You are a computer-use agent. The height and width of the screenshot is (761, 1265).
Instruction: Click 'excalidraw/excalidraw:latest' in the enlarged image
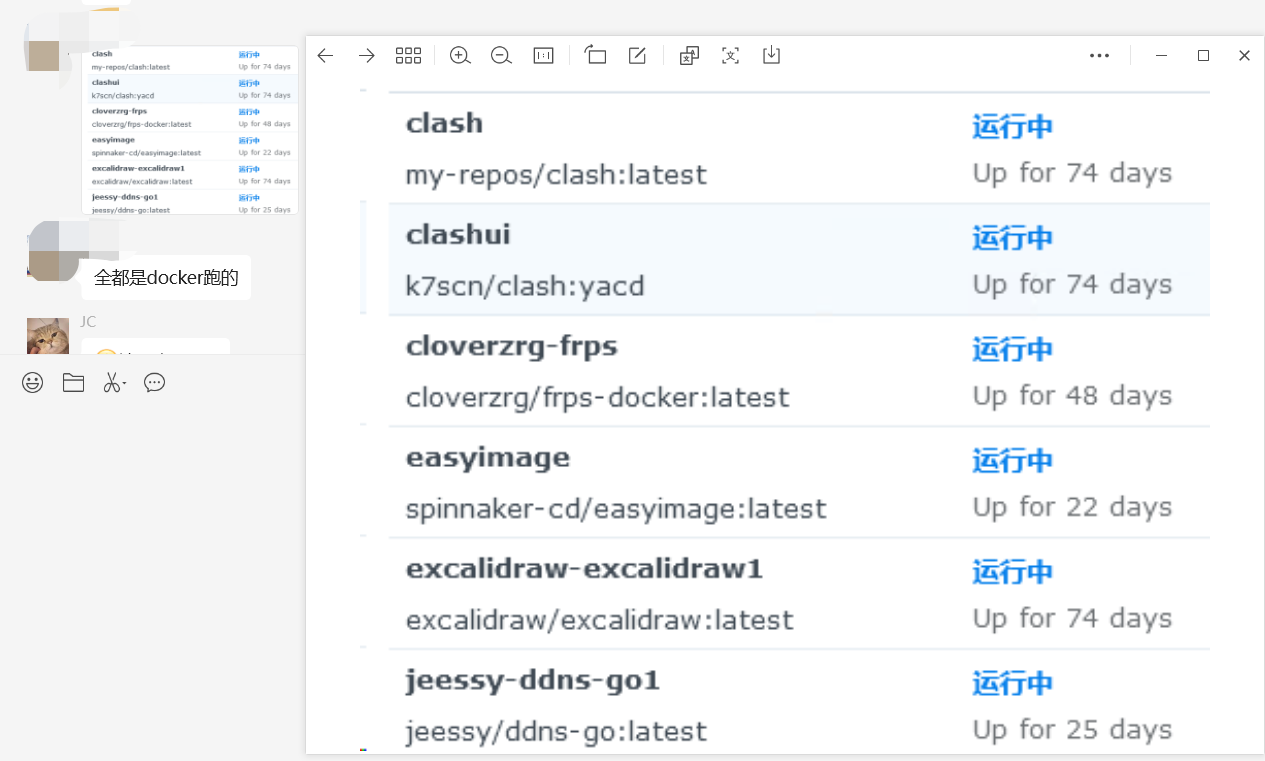tap(600, 620)
